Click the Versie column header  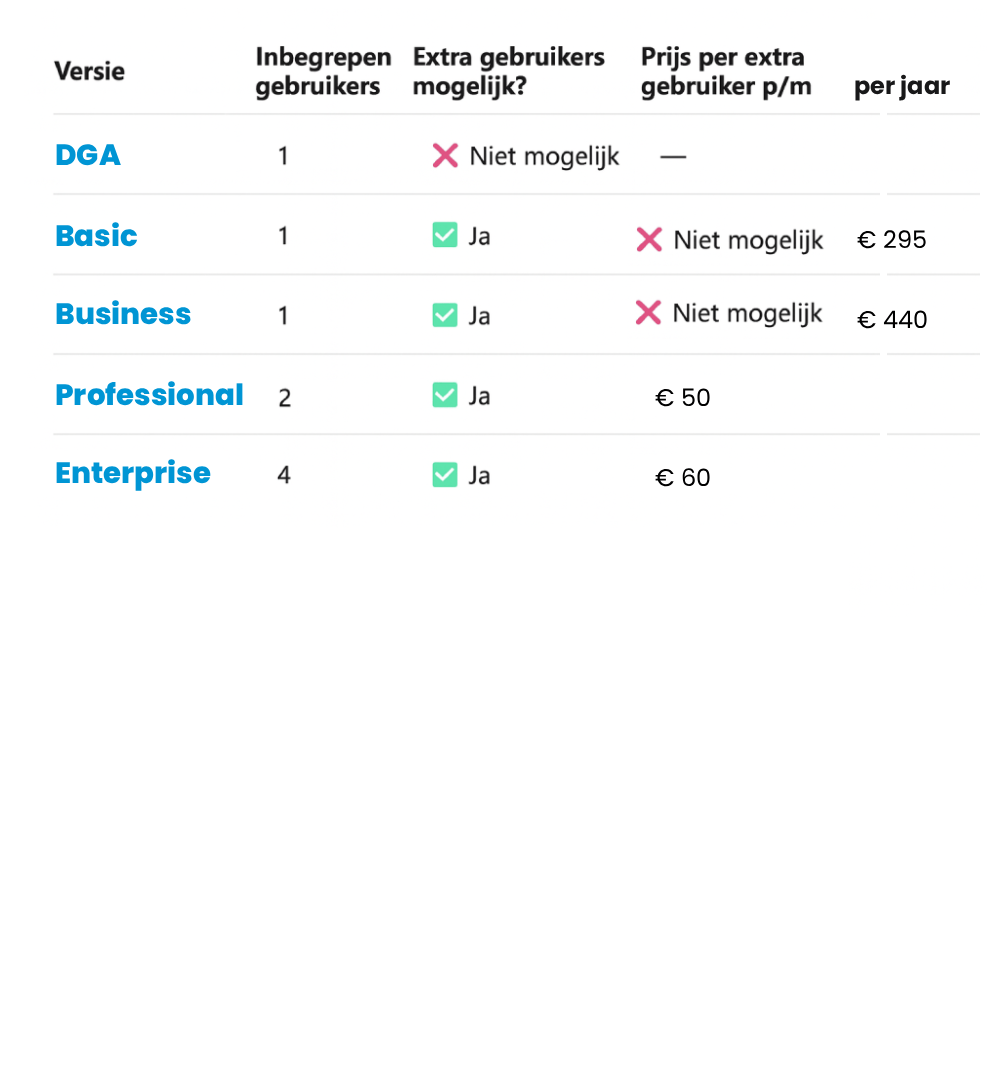89,71
